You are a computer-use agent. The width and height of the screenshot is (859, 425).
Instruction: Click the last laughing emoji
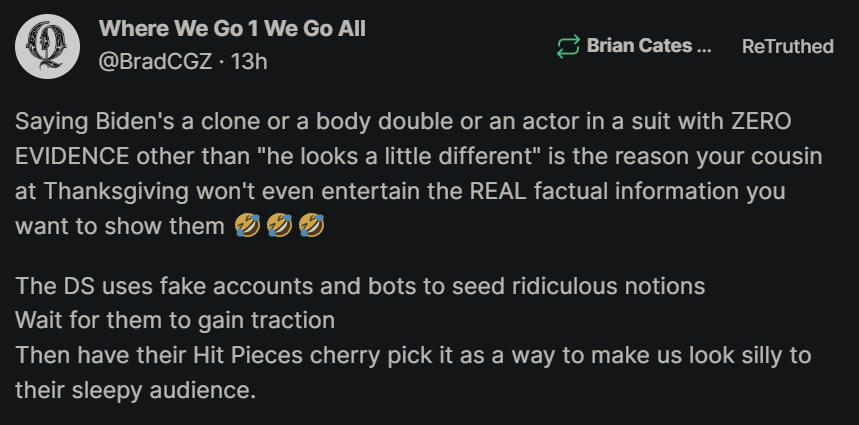pyautogui.click(x=312, y=227)
